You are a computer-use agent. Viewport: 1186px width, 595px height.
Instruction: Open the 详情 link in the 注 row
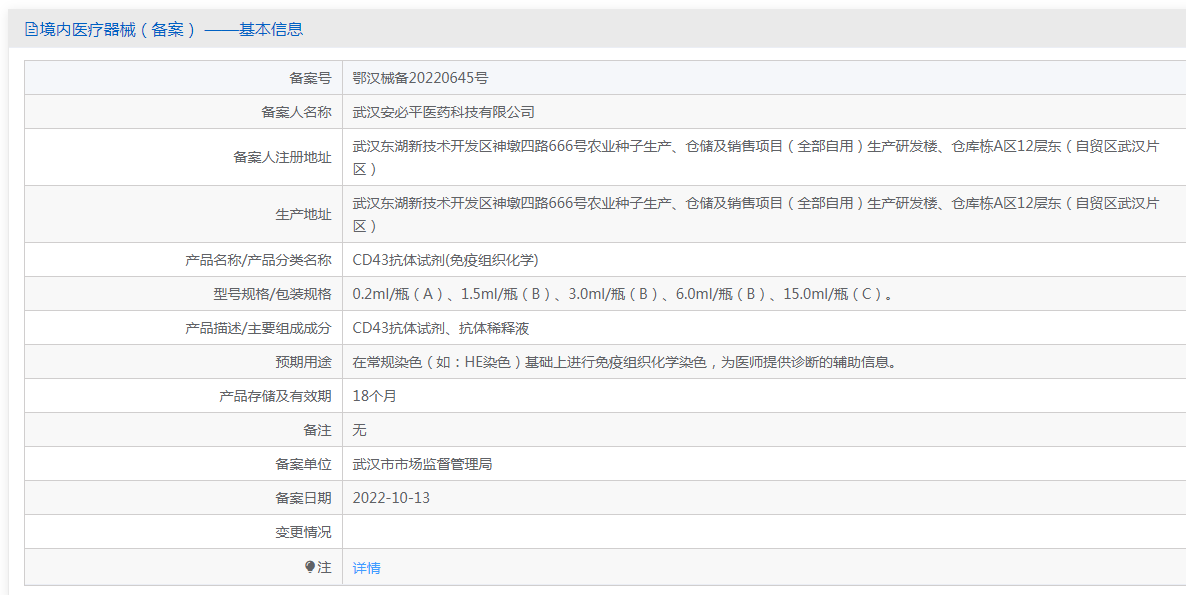[367, 568]
